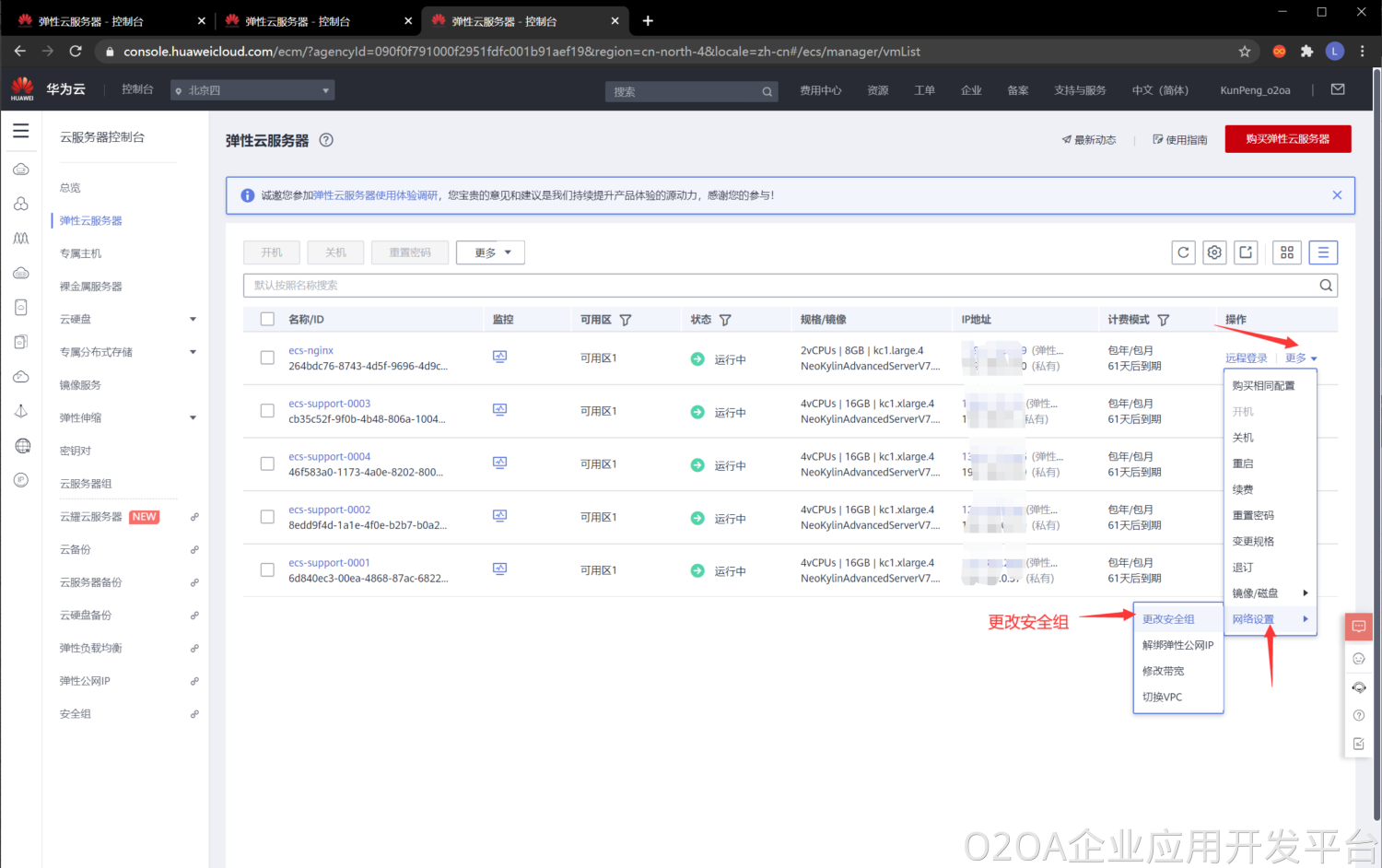
Task: Open Chrome profile avatar L
Action: pos(1335,52)
